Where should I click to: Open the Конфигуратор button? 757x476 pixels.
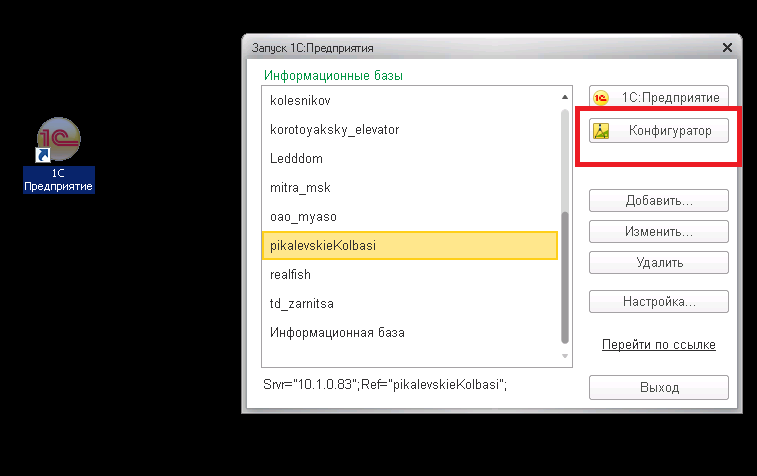659,130
